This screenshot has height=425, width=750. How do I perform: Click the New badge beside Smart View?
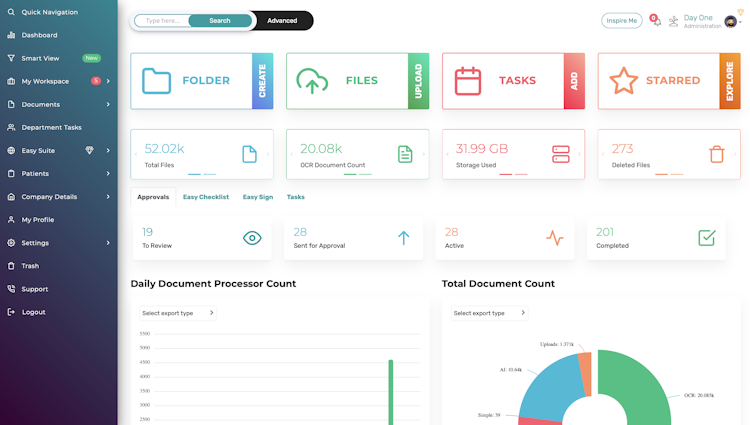(91, 58)
